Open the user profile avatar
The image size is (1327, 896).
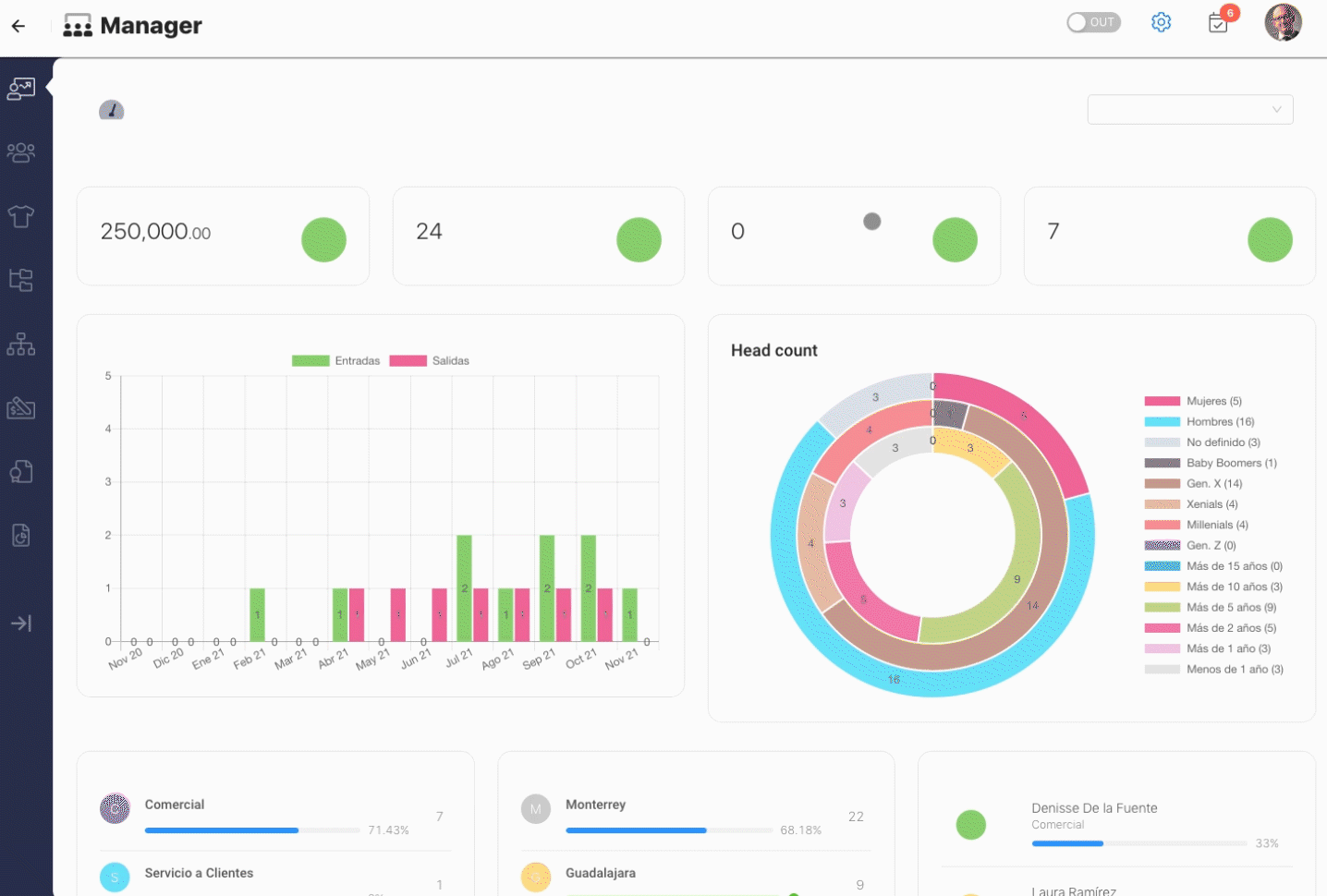click(1283, 22)
